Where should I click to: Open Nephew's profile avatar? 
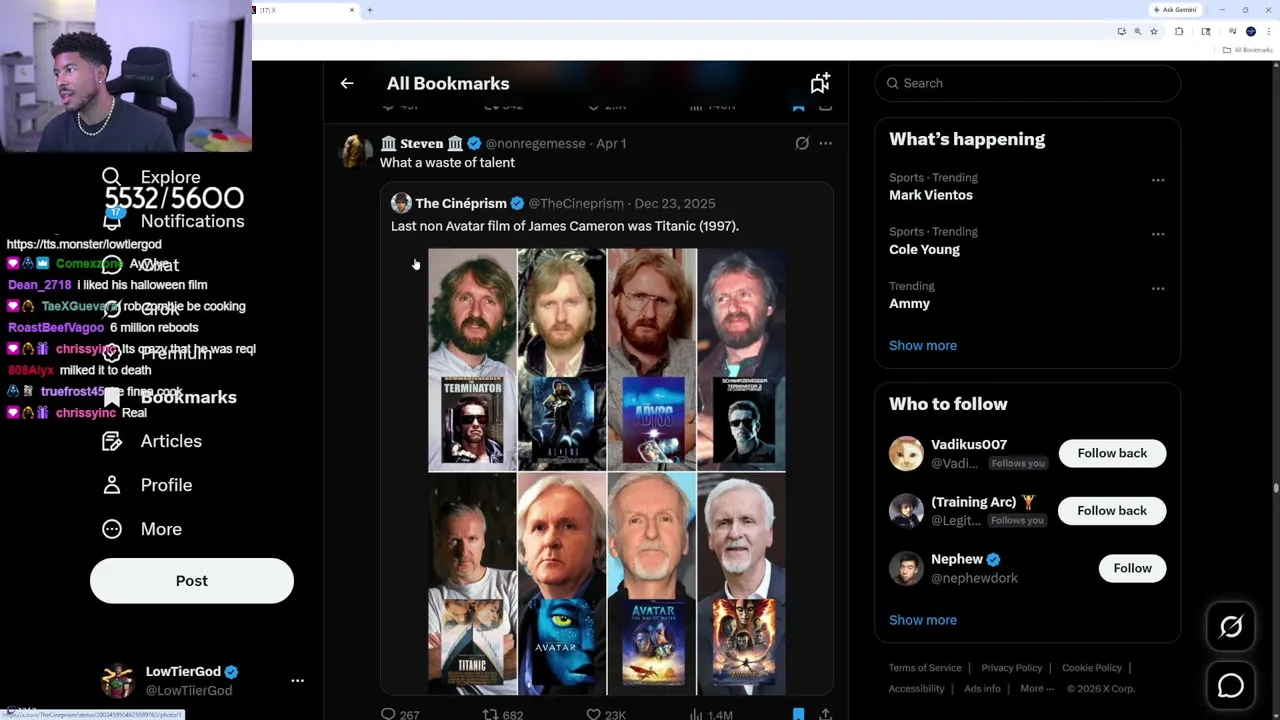(906, 568)
